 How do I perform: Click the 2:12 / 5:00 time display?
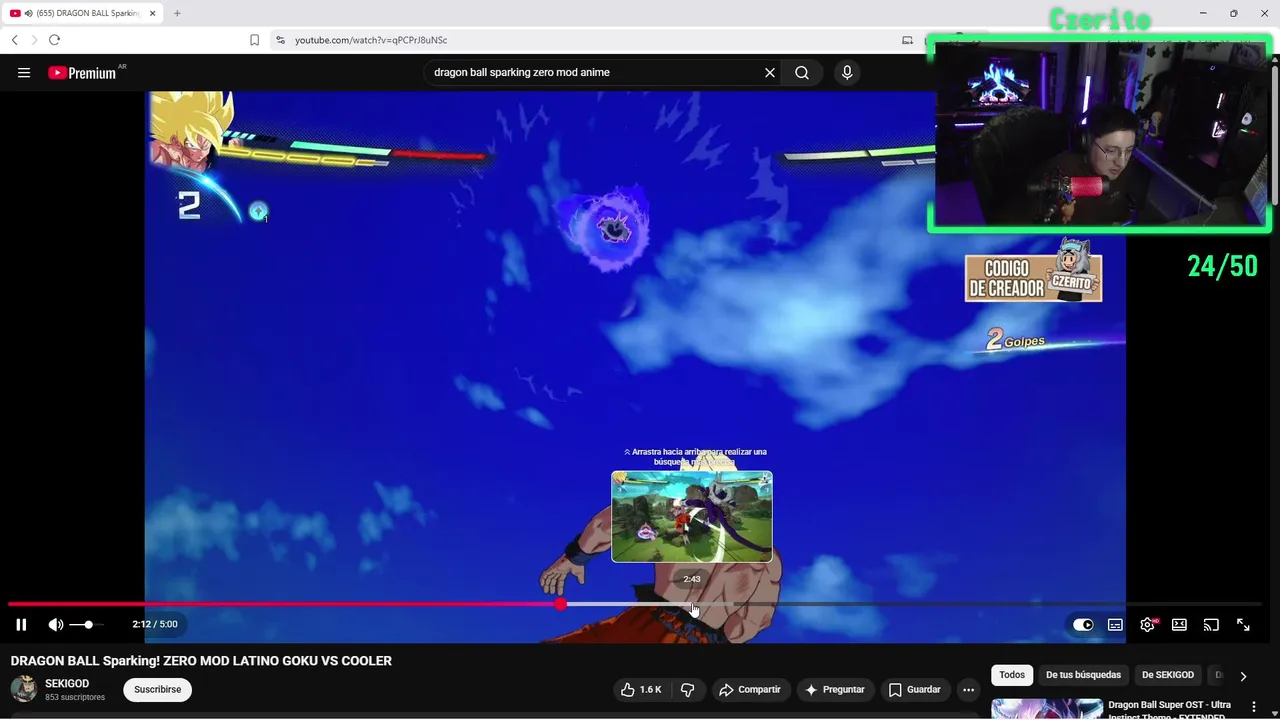pos(155,625)
